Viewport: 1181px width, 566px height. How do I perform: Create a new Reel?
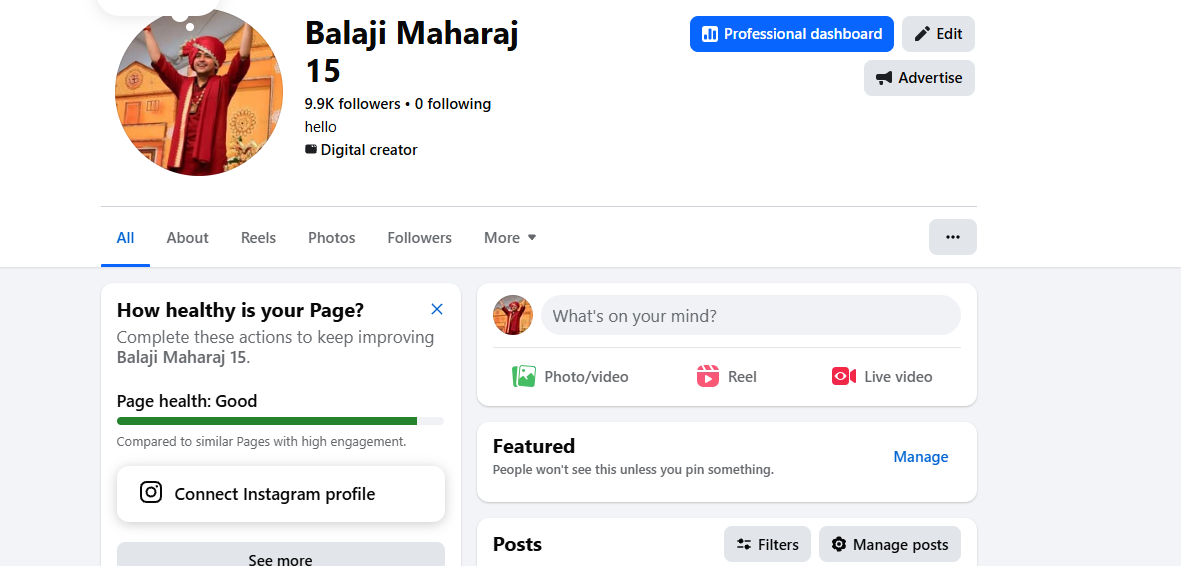727,376
